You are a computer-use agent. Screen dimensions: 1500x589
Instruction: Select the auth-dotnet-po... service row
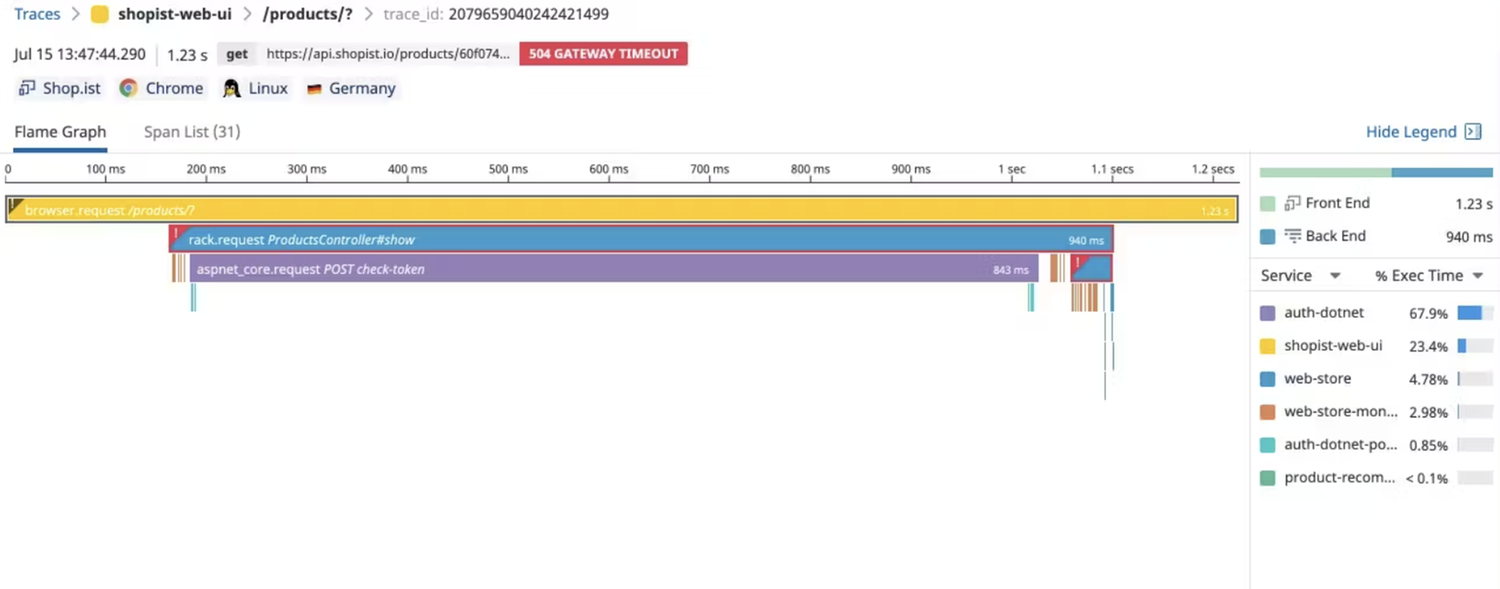(1376, 445)
